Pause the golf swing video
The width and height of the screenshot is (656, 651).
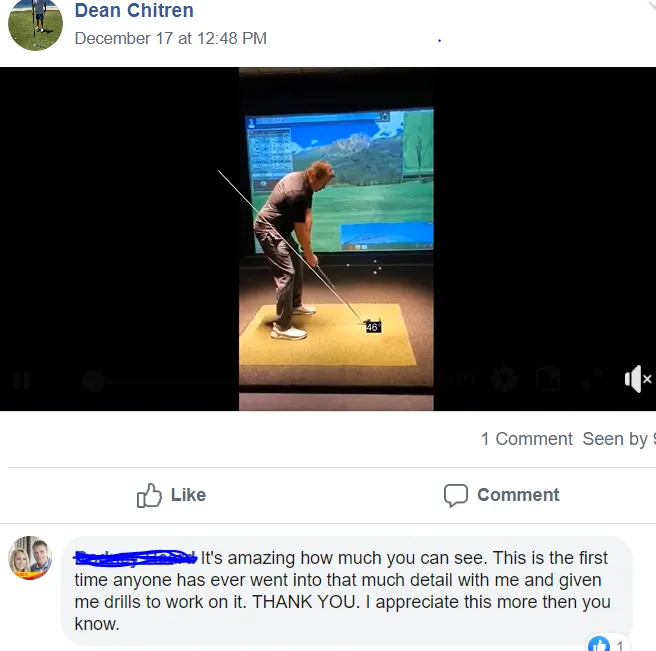tap(22, 380)
